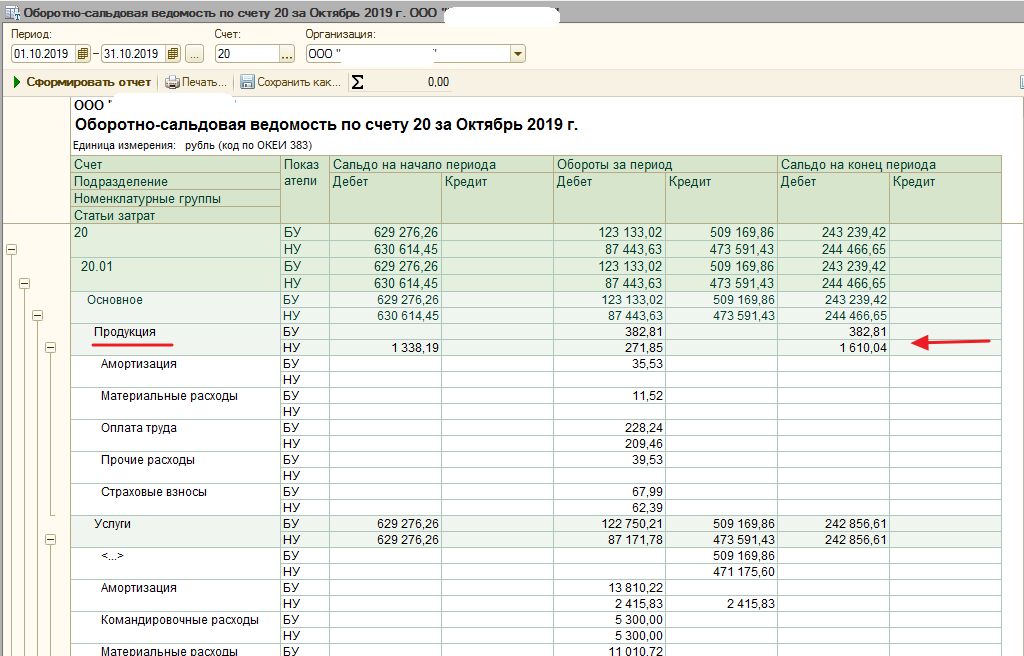Click the print icon labeled Печать
This screenshot has height=656, width=1024.
click(x=172, y=82)
